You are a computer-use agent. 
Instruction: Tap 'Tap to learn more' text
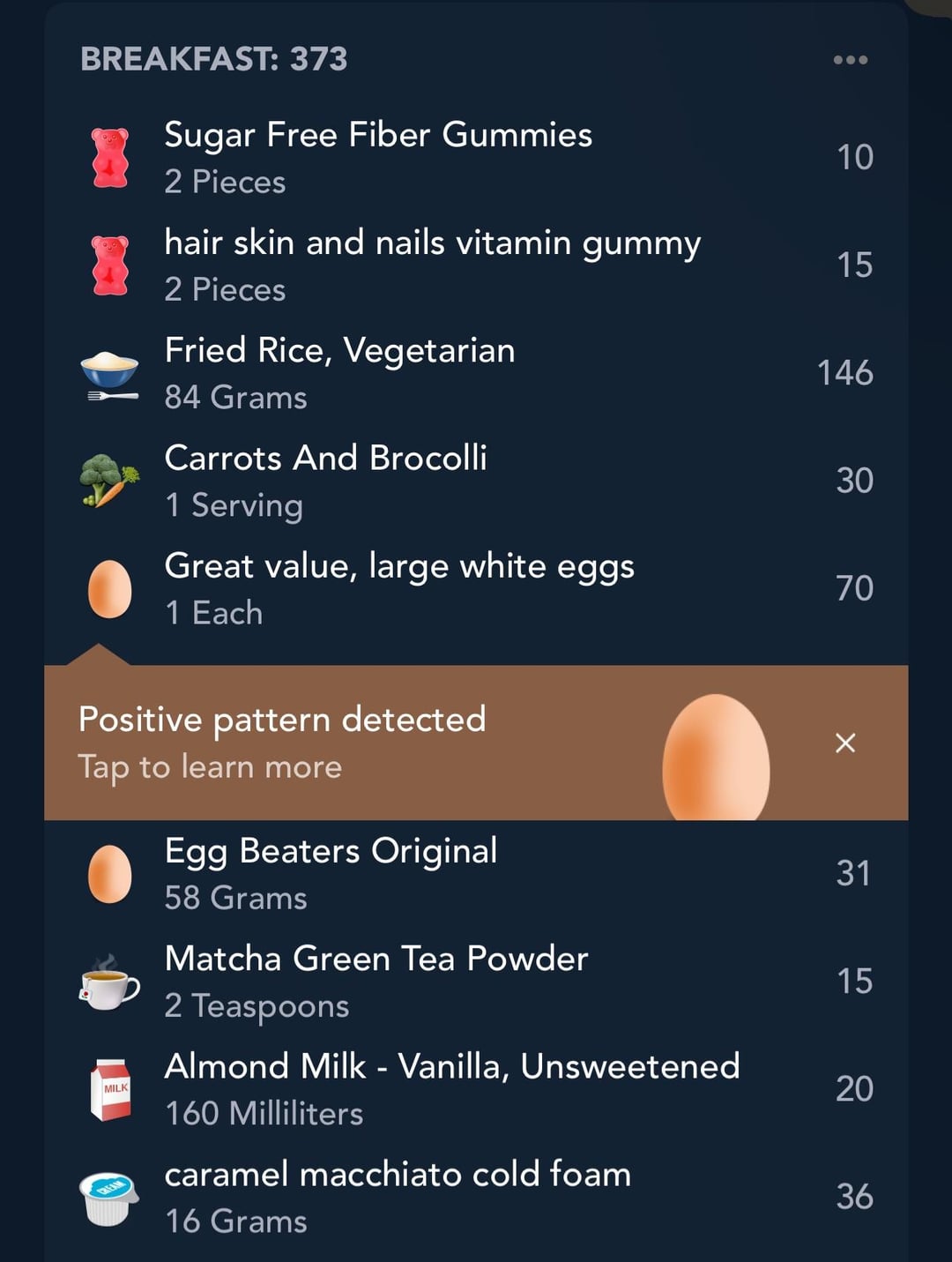coord(210,767)
